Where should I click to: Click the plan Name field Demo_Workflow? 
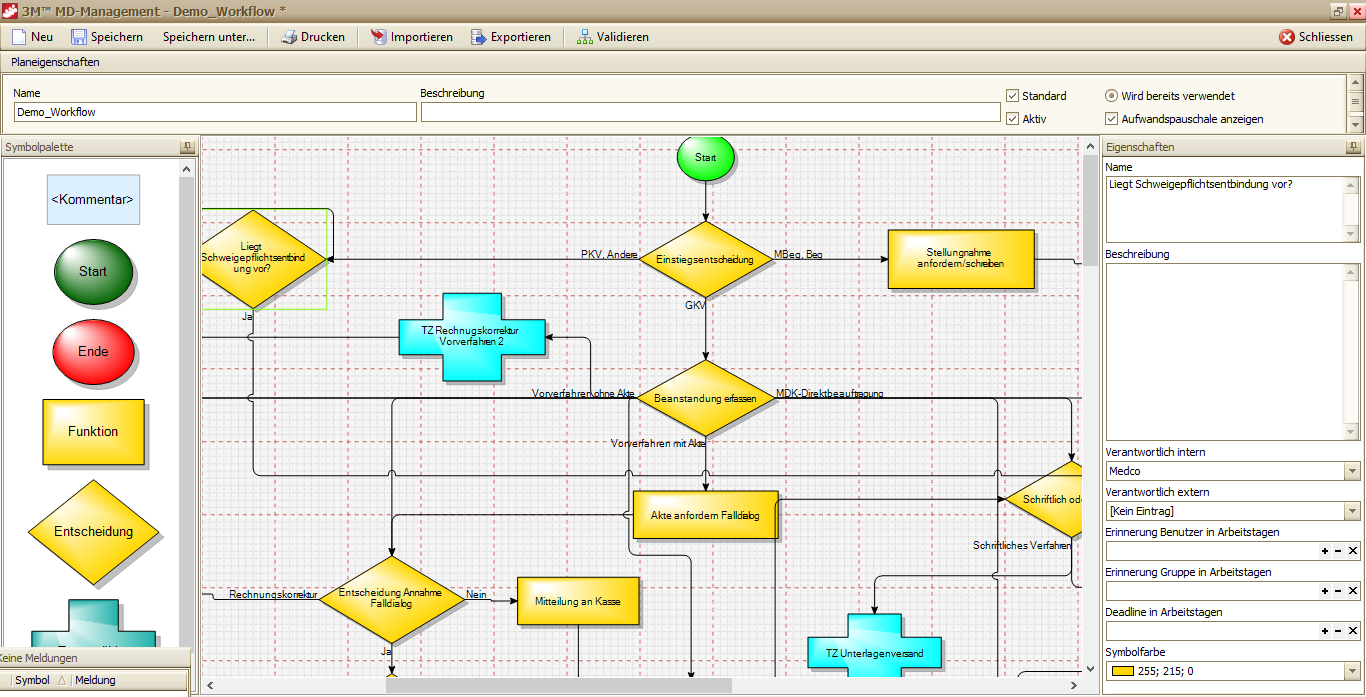pos(214,112)
